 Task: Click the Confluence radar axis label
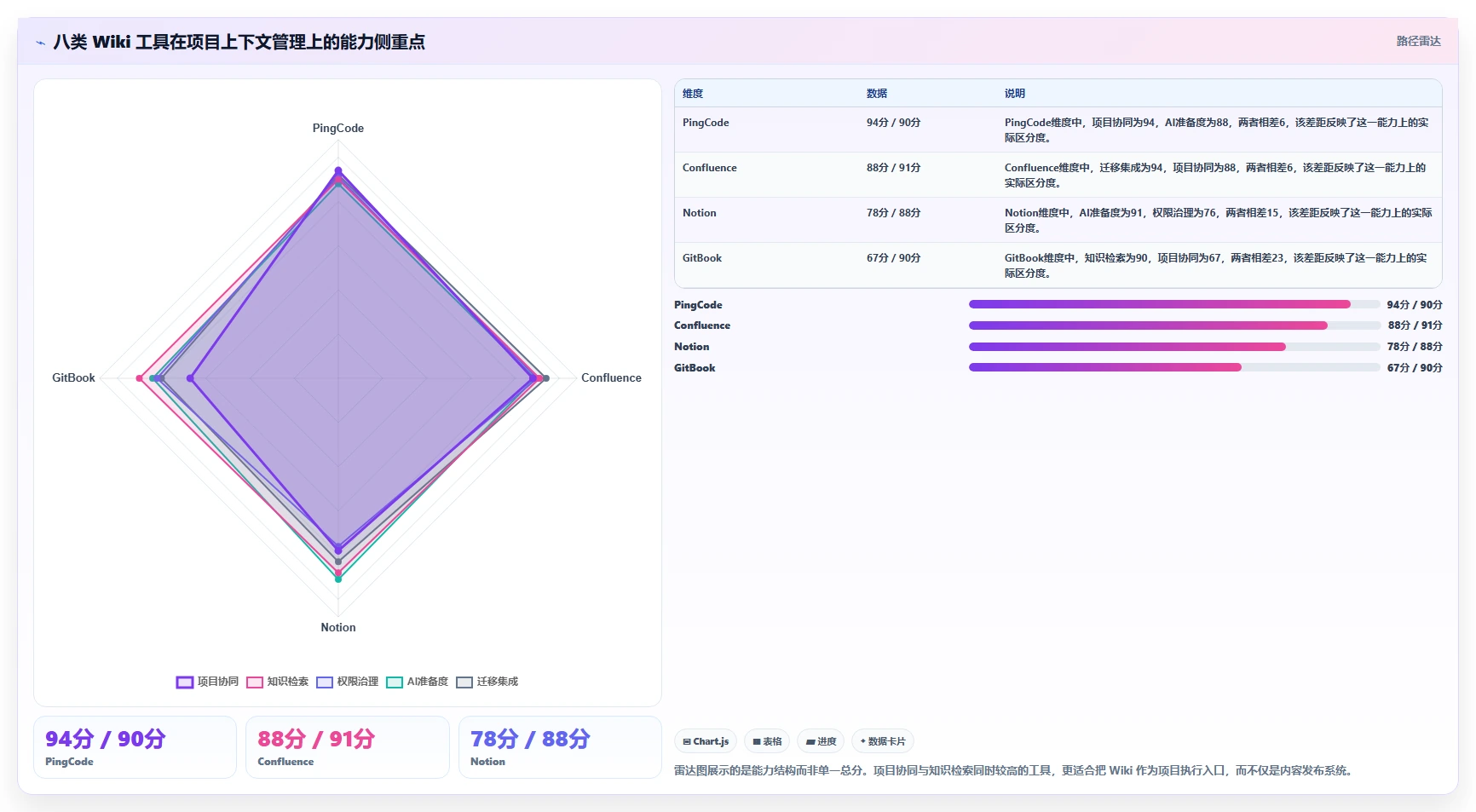[611, 377]
